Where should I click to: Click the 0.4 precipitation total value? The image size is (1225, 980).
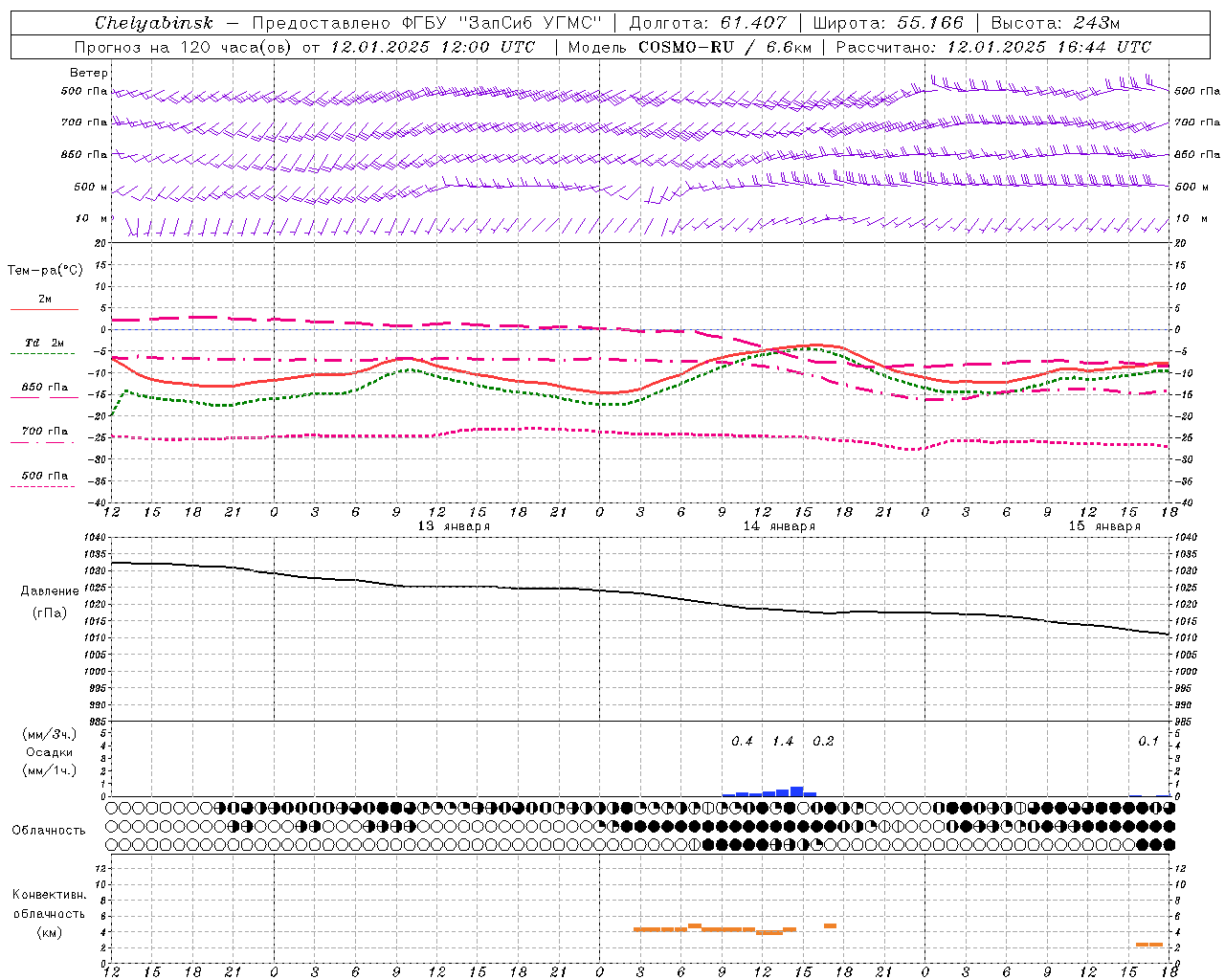point(742,741)
